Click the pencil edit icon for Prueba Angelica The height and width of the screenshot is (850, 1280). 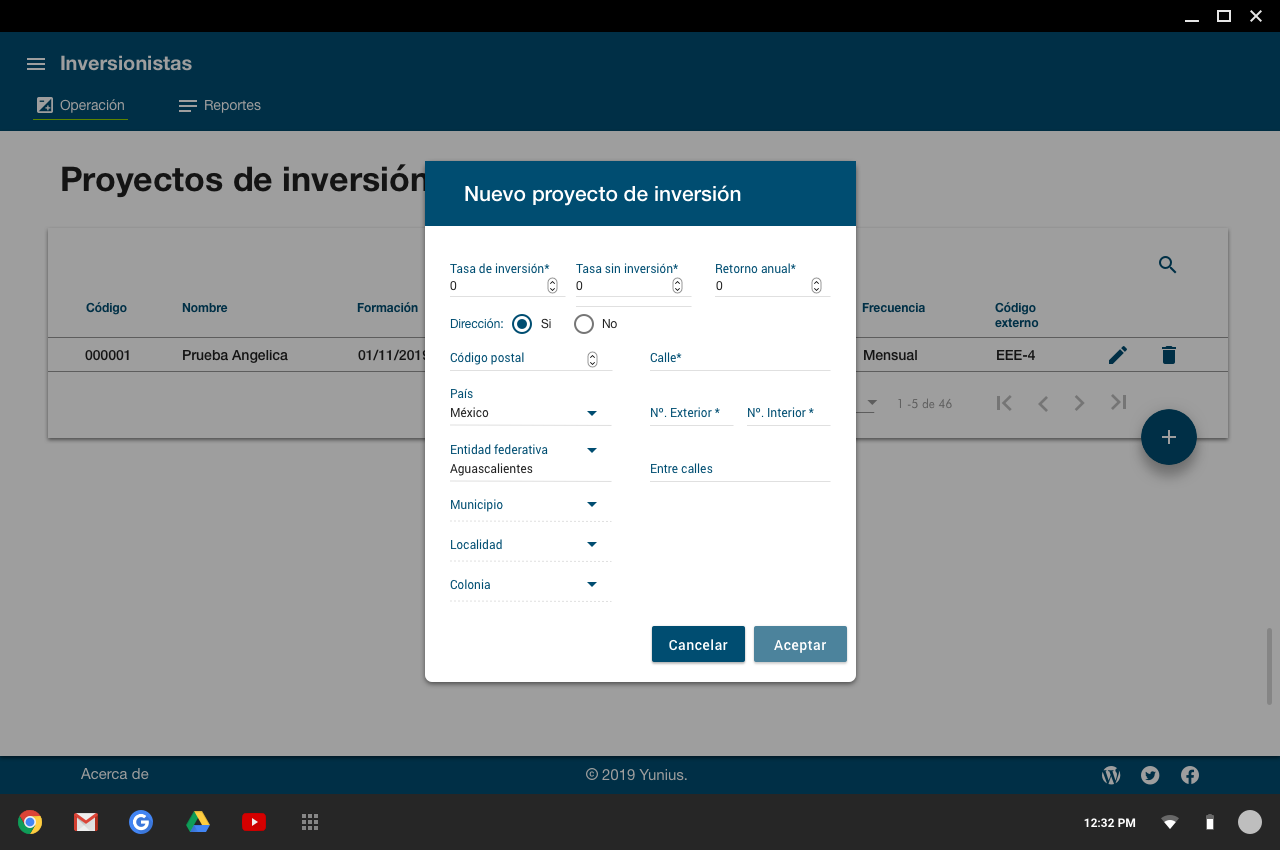pos(1118,355)
